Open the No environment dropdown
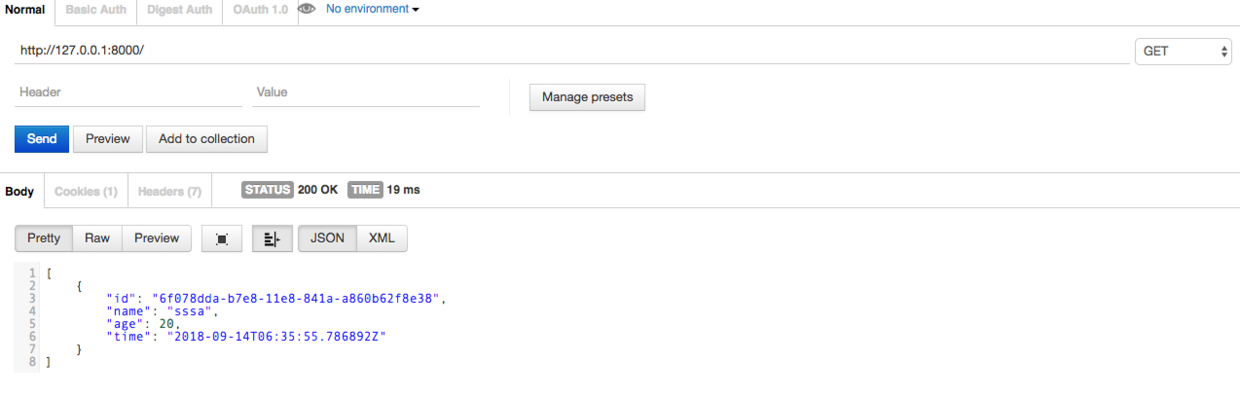 tap(372, 9)
